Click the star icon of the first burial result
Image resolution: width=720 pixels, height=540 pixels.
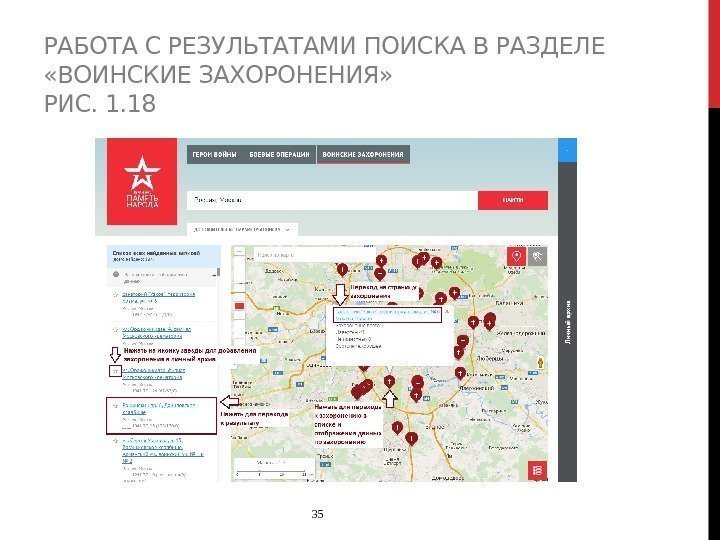click(x=116, y=294)
